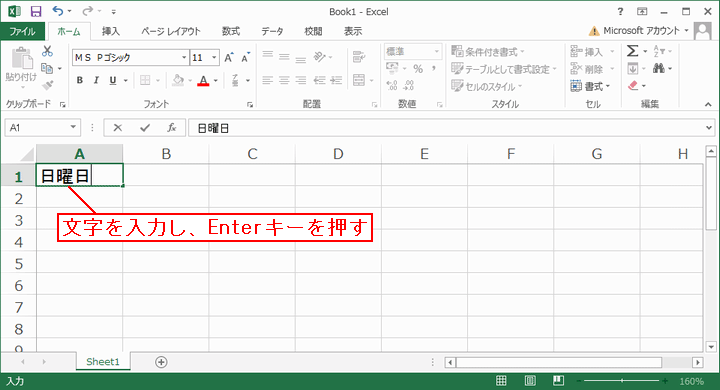Open the font size 11 dropdown
The height and width of the screenshot is (390, 720).
pyautogui.click(x=214, y=57)
